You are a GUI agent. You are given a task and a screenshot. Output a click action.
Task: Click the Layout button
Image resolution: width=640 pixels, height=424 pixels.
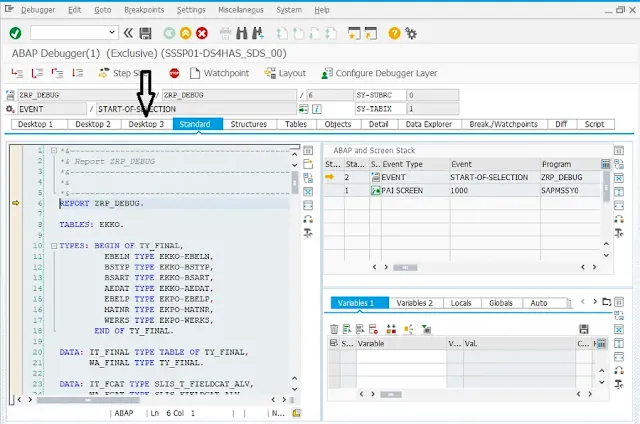point(285,73)
